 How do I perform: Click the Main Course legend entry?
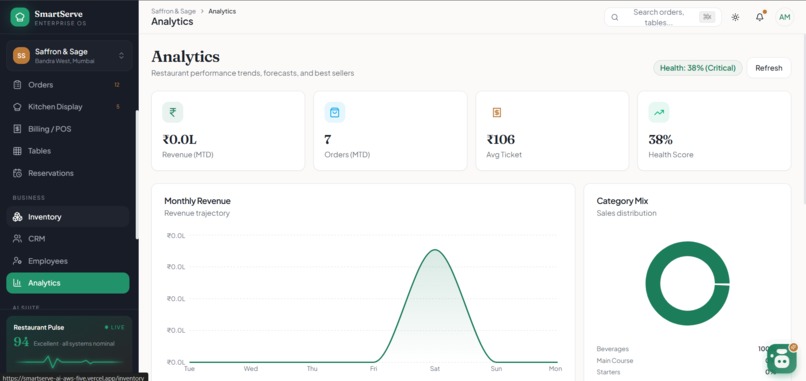pos(615,361)
